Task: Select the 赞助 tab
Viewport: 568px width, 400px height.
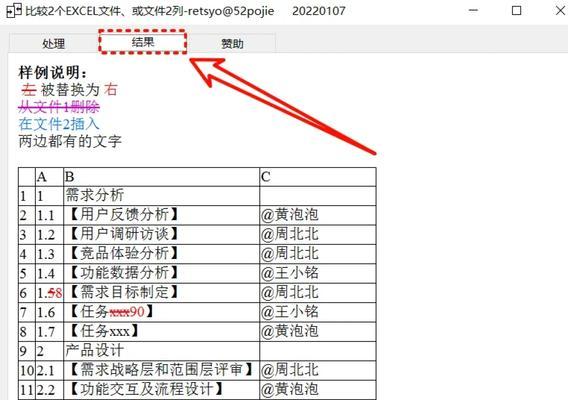Action: pos(232,44)
